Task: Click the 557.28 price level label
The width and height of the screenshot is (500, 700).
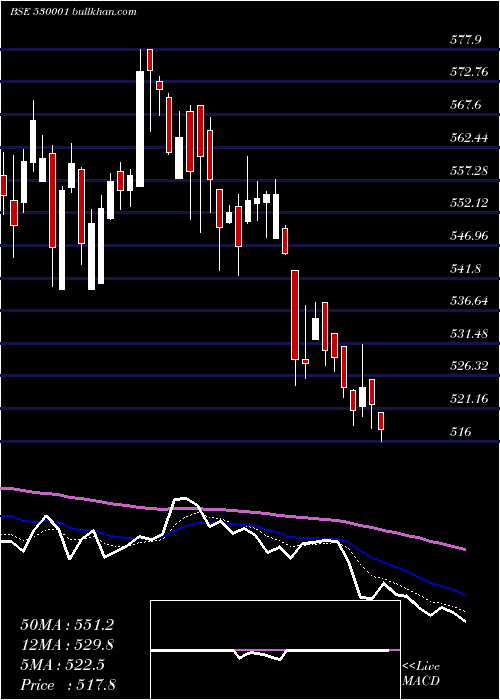Action: pos(469,170)
